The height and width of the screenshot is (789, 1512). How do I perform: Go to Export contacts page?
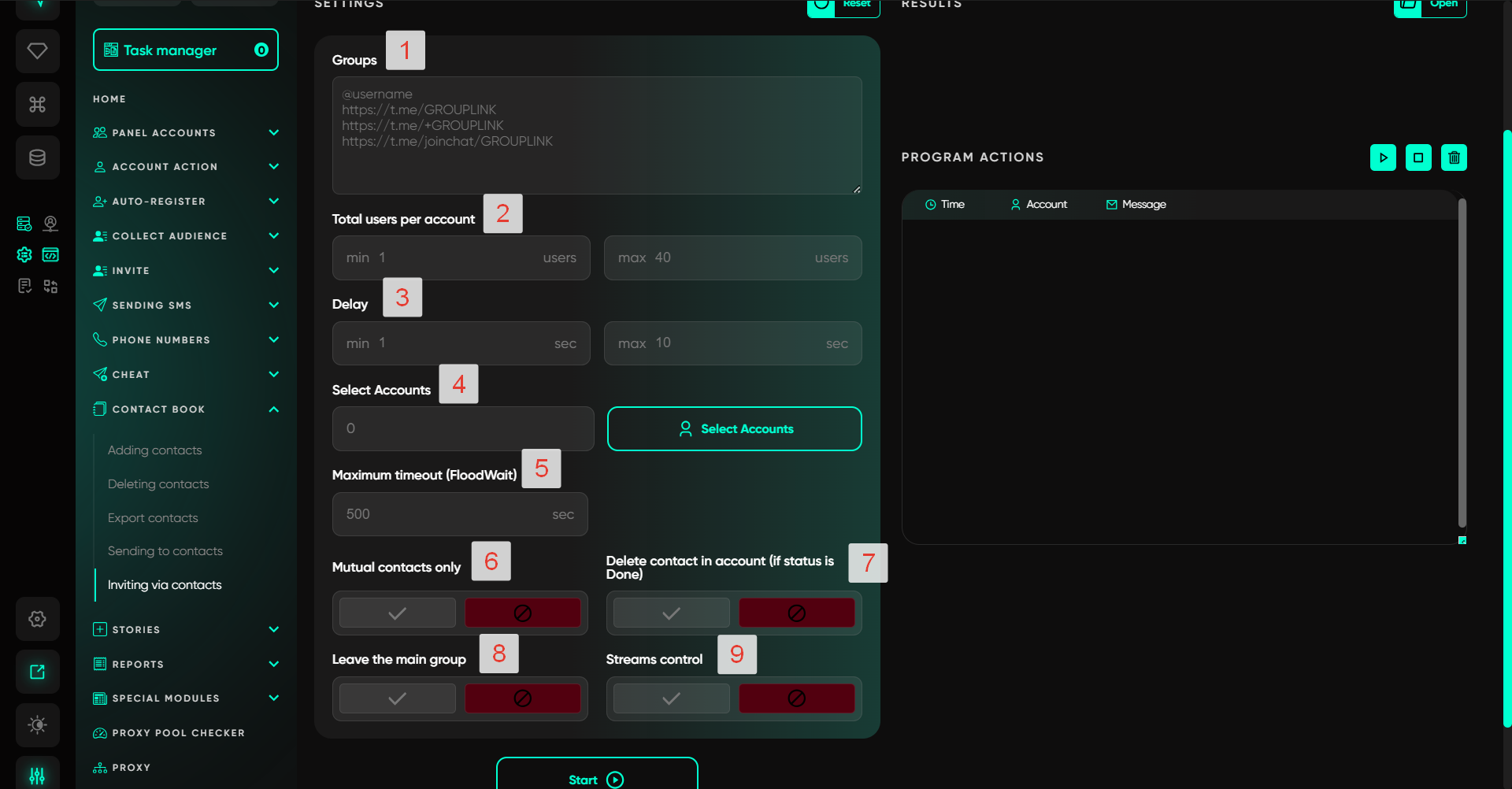pos(153,518)
